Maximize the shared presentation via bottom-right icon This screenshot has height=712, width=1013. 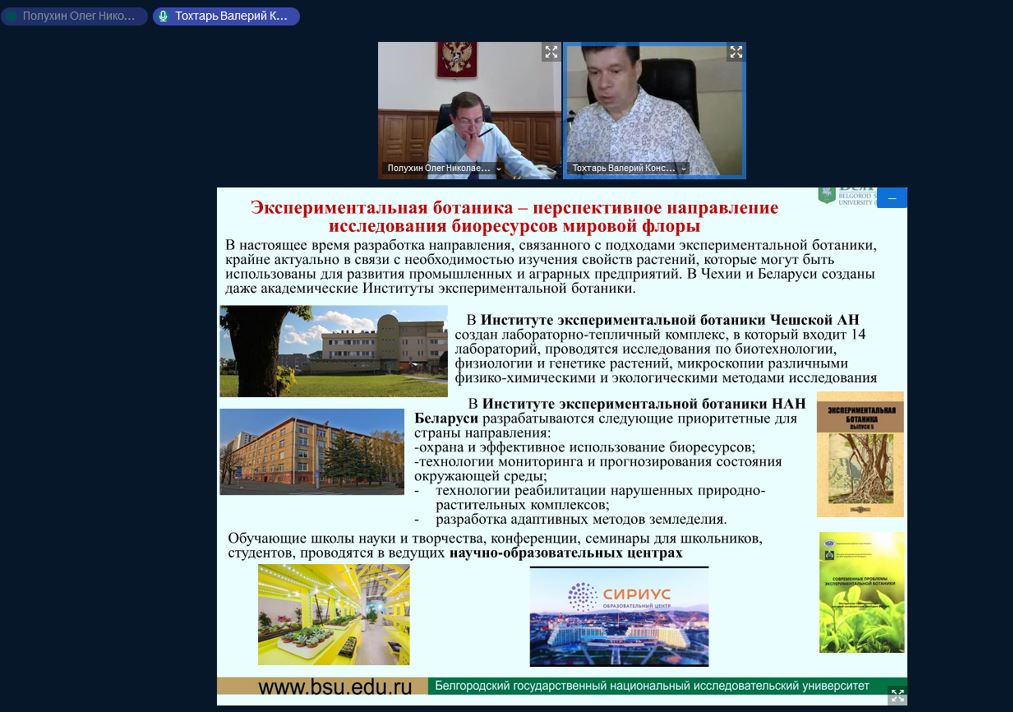(x=897, y=696)
